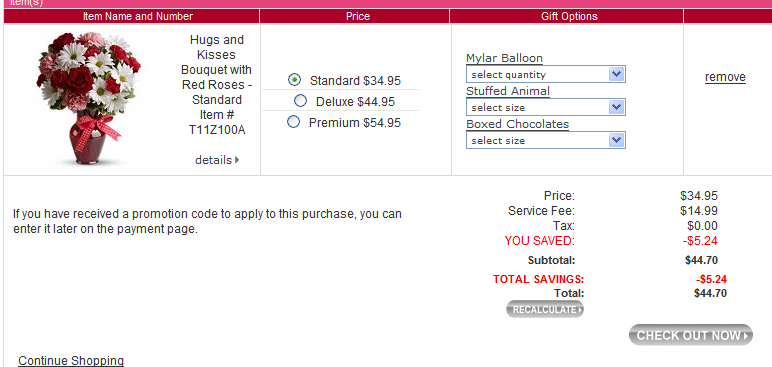The image size is (772, 367).
Task: Click the Hugs and Kisses bouquet image
Action: point(89,99)
